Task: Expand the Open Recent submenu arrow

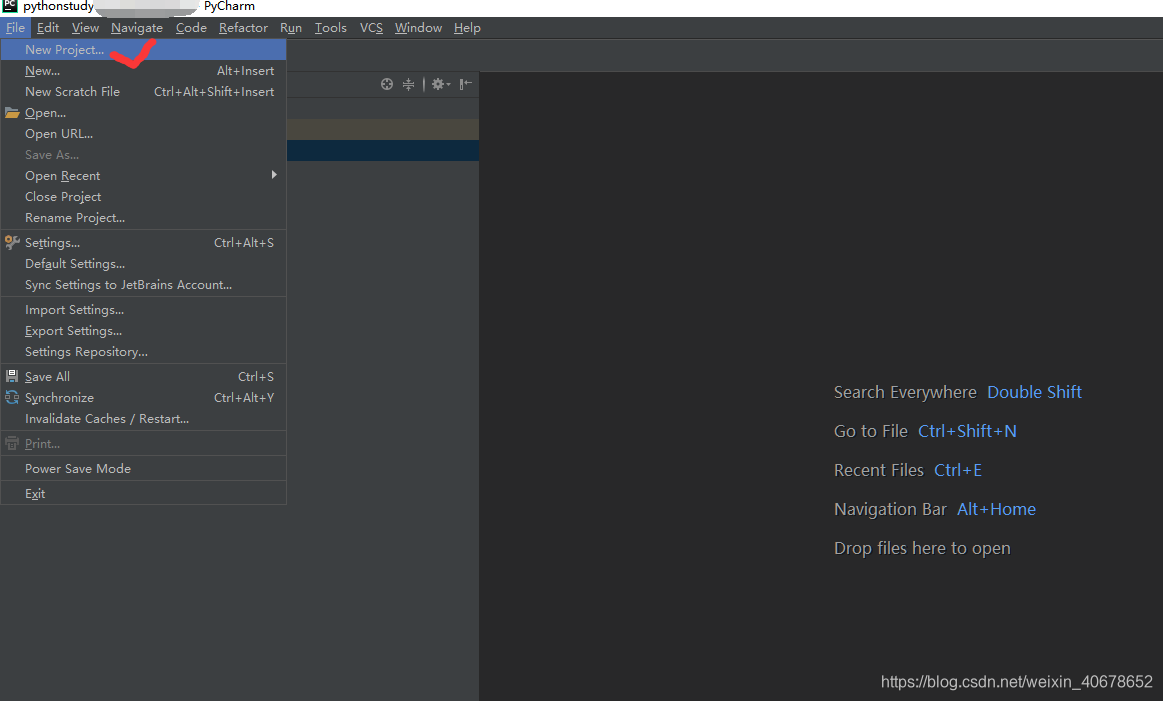Action: pyautogui.click(x=274, y=175)
